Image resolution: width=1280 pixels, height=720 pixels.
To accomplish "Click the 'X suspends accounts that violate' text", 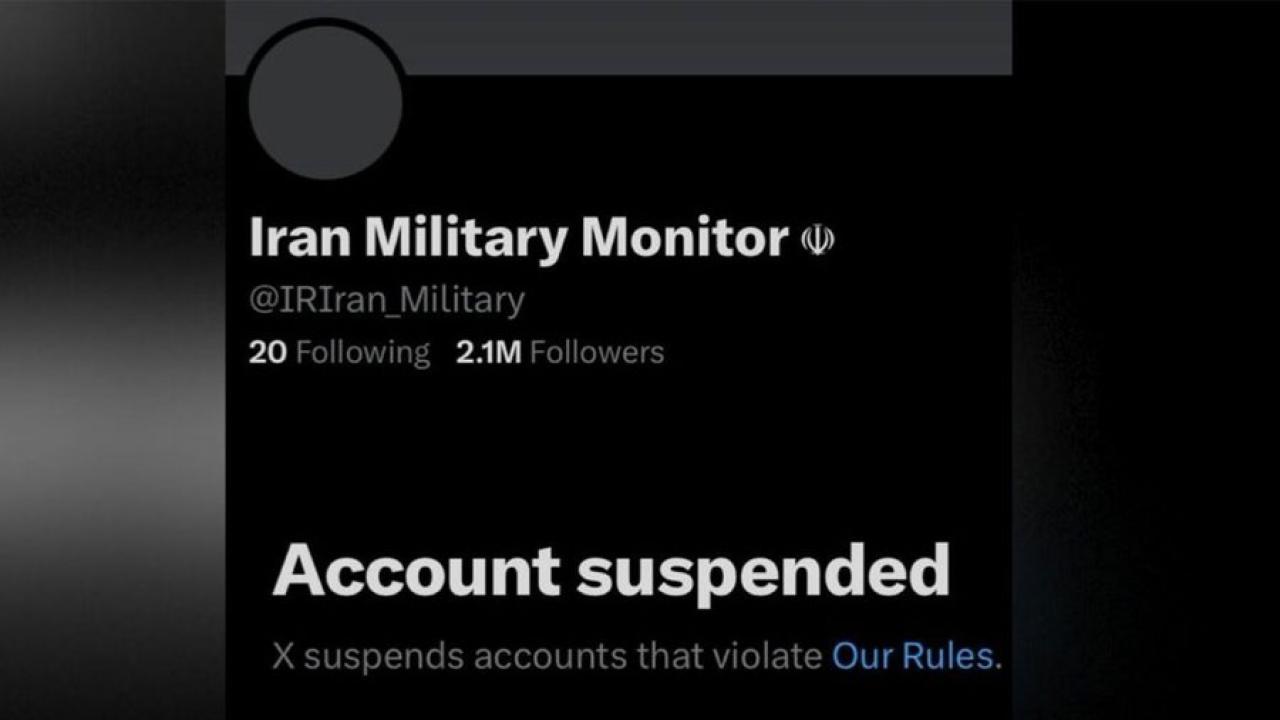I will point(548,656).
